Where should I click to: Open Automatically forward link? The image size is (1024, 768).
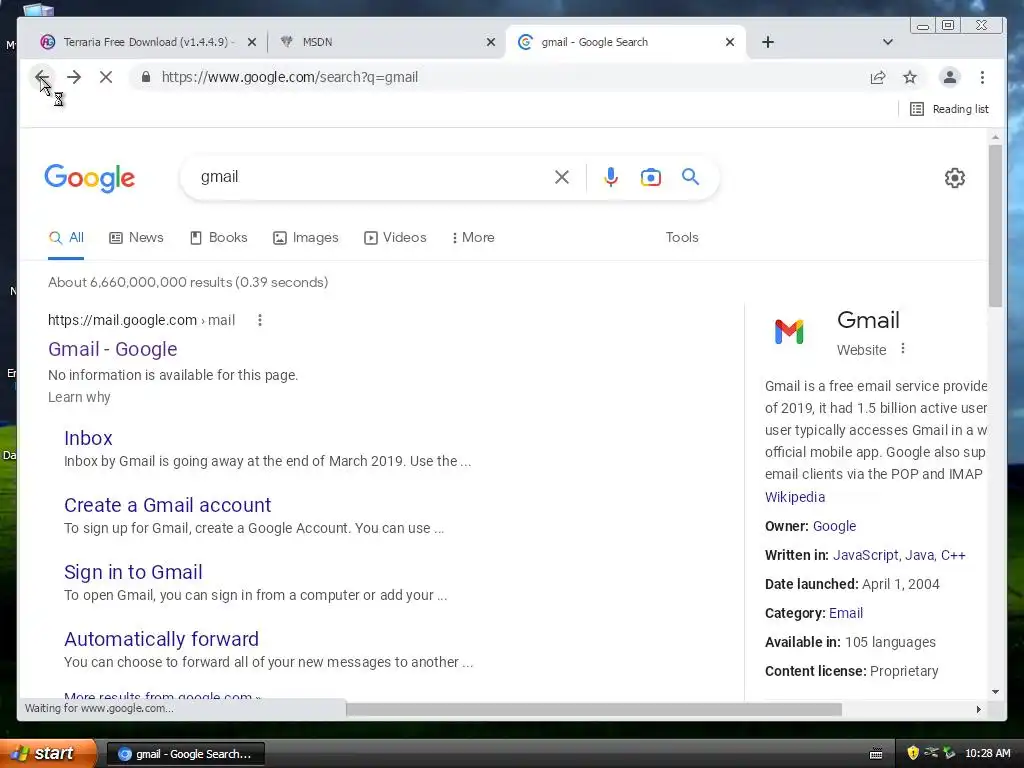161,639
